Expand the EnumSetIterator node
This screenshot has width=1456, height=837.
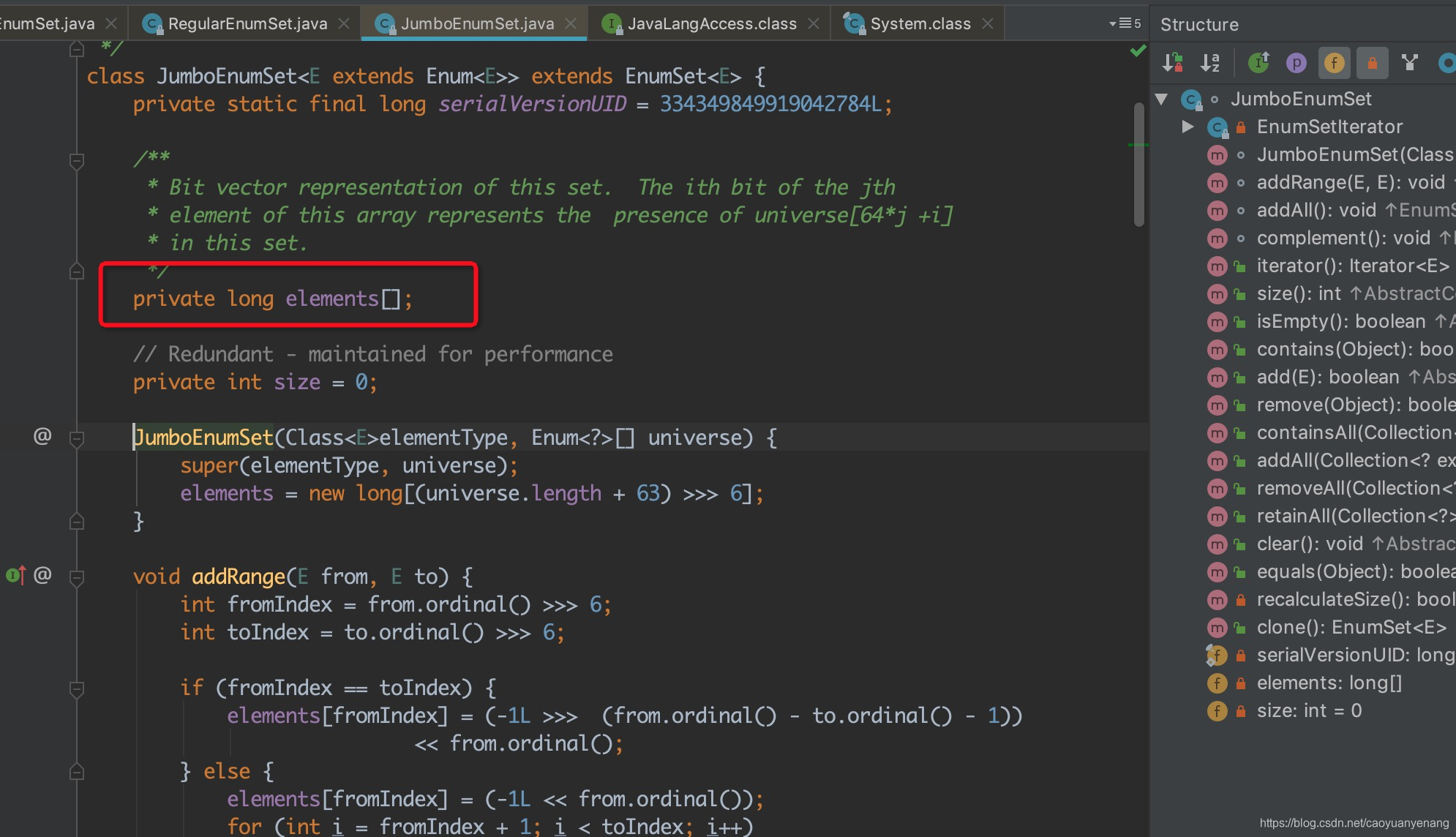1187,127
